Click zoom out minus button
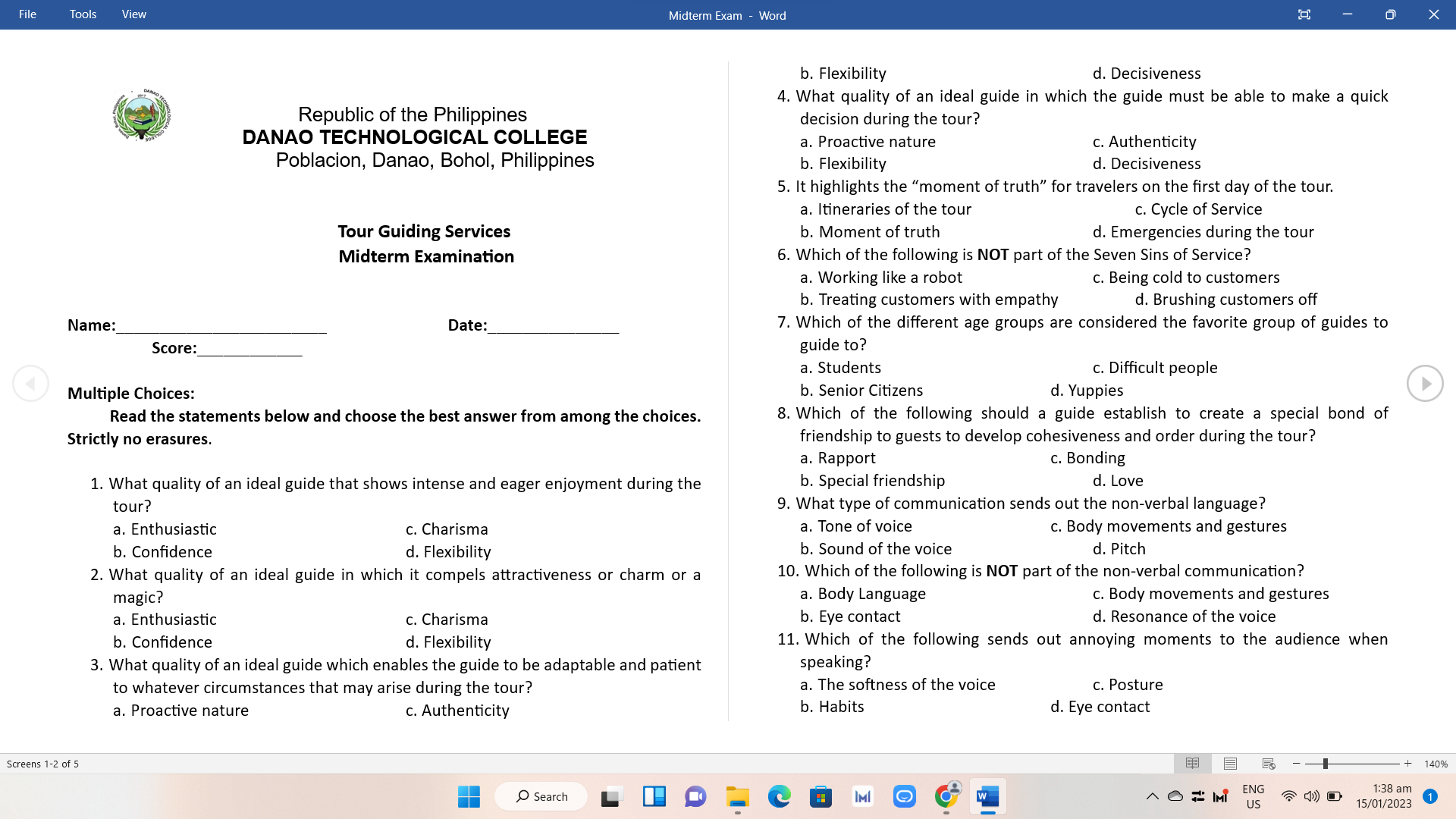 click(x=1297, y=764)
